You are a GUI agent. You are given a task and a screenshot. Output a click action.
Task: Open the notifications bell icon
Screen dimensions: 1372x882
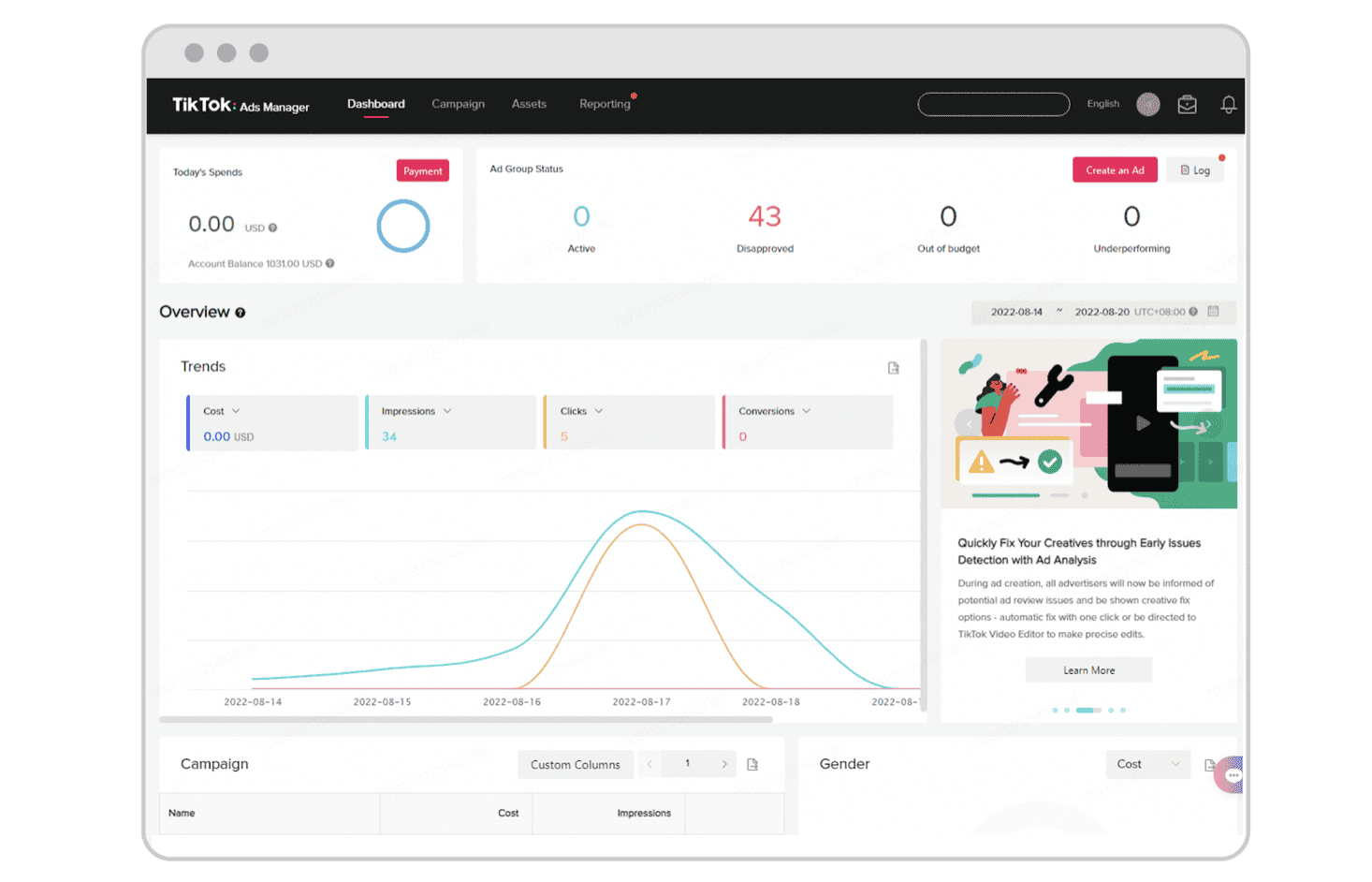[1229, 105]
